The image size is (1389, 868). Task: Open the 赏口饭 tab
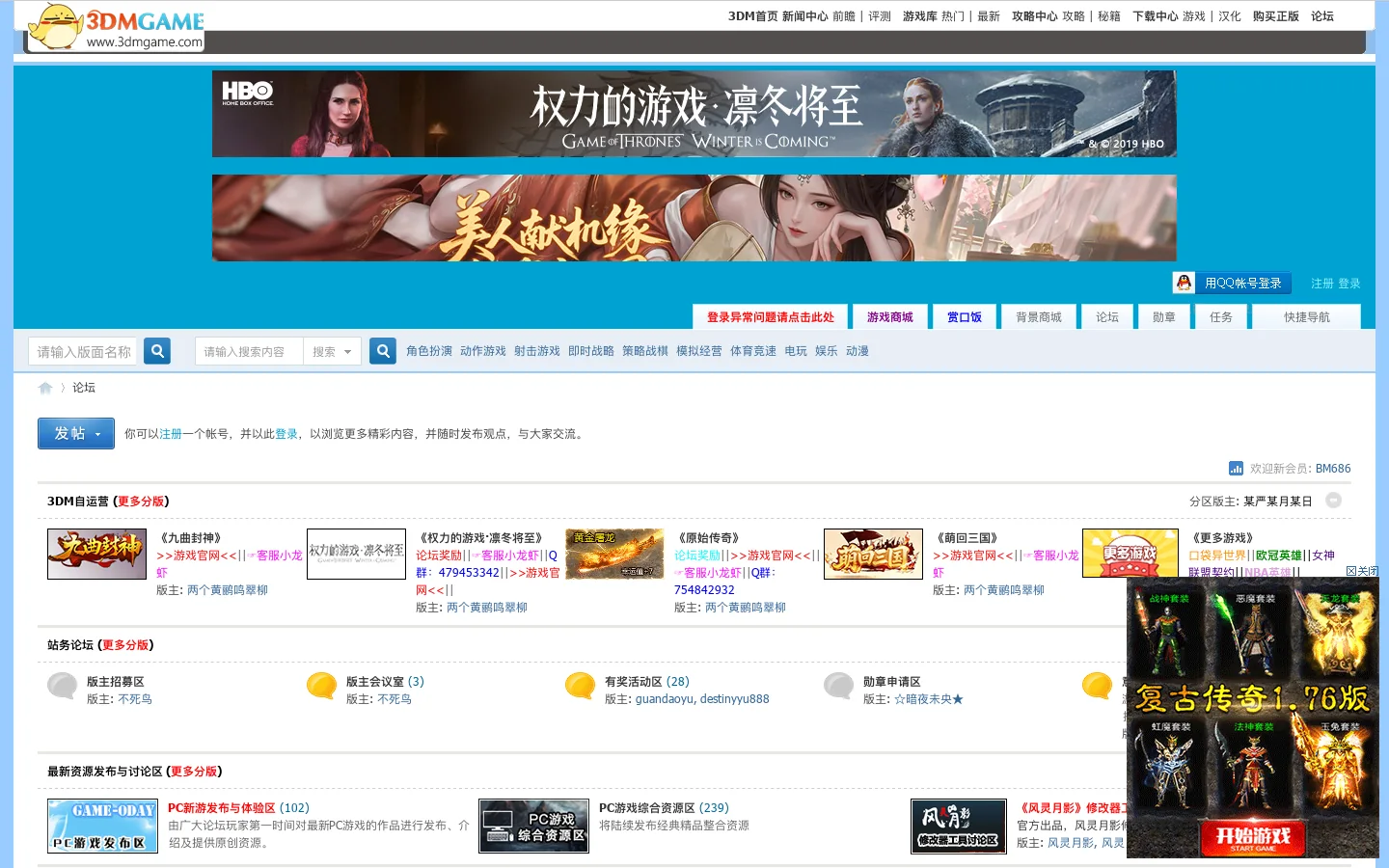[x=965, y=317]
